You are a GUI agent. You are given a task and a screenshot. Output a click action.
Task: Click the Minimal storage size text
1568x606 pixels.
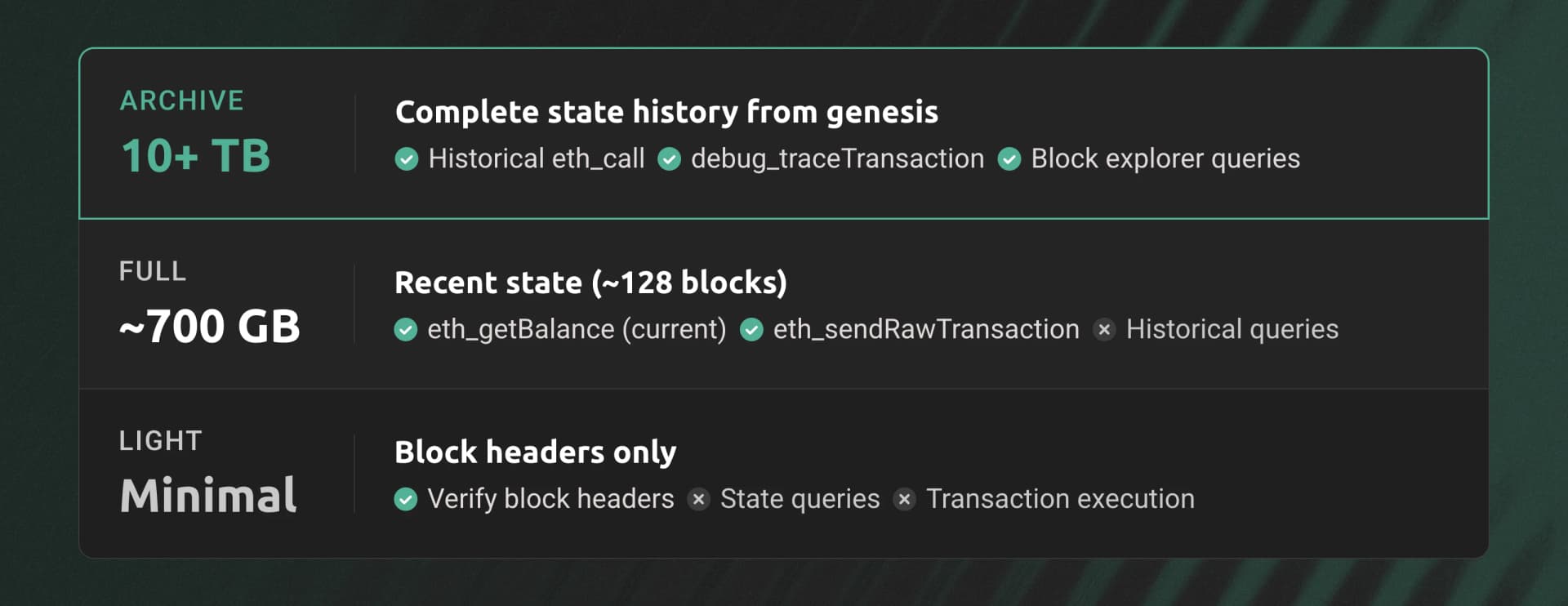pyautogui.click(x=208, y=496)
